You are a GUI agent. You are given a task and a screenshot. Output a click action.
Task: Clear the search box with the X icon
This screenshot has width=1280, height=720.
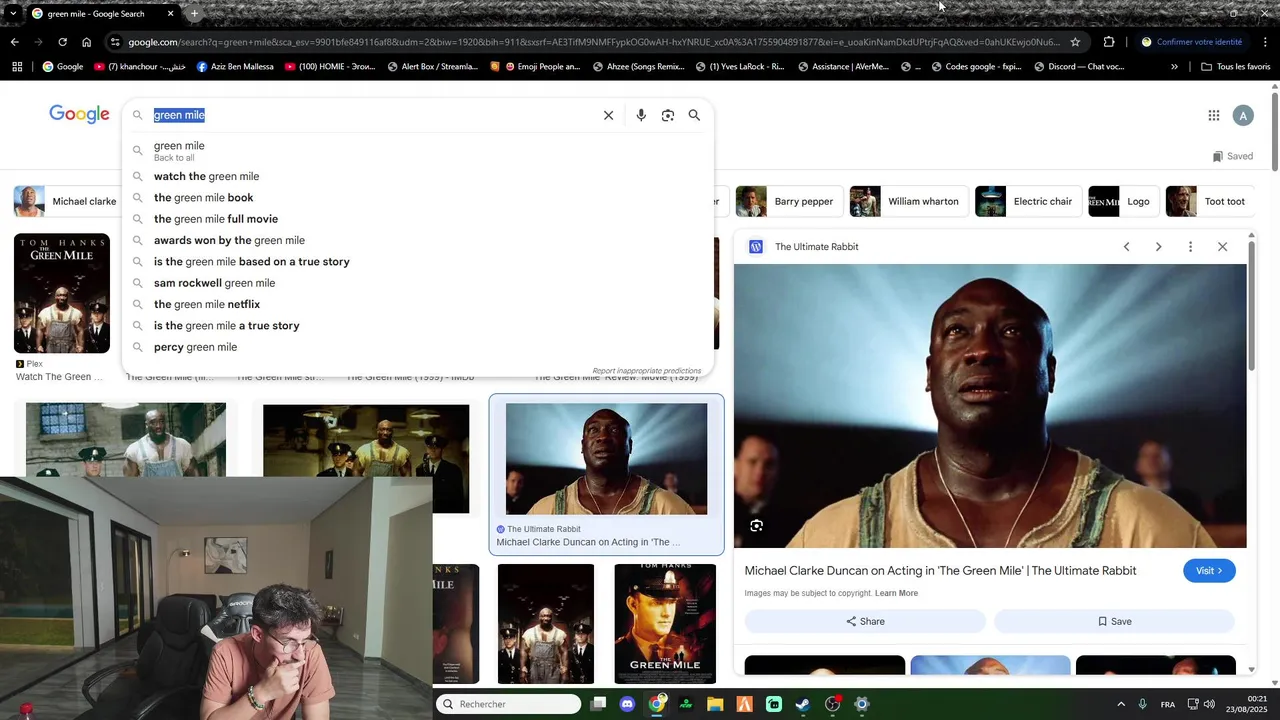pos(608,115)
